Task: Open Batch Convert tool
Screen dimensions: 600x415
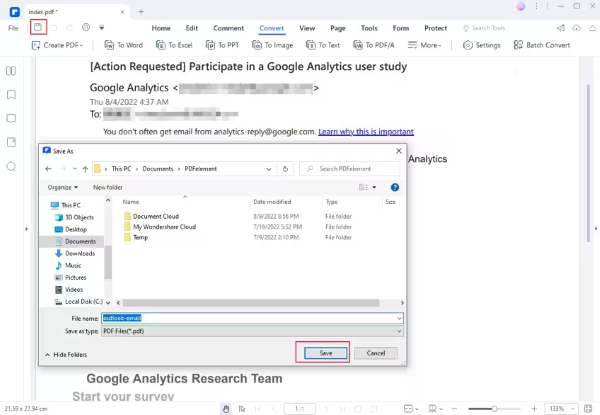Action: [x=543, y=45]
